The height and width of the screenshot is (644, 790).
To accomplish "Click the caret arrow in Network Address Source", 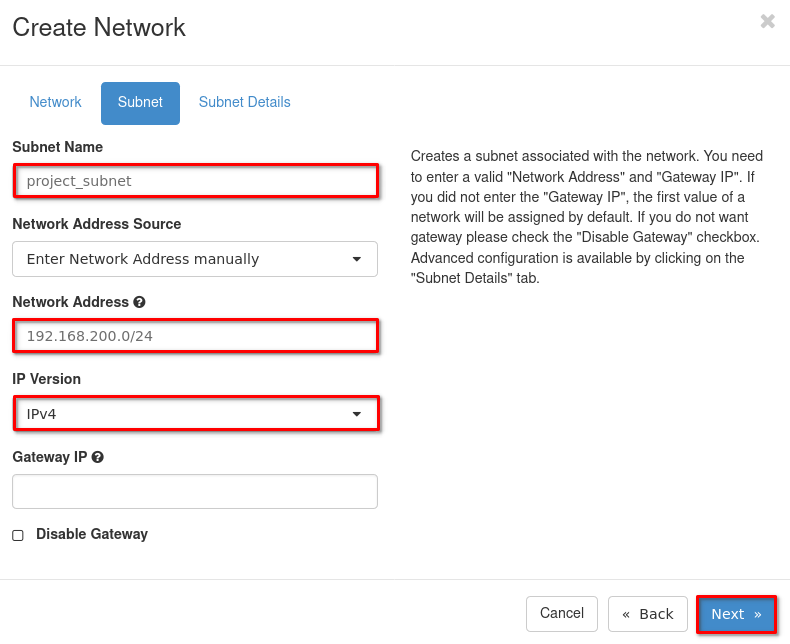I will click(x=357, y=259).
